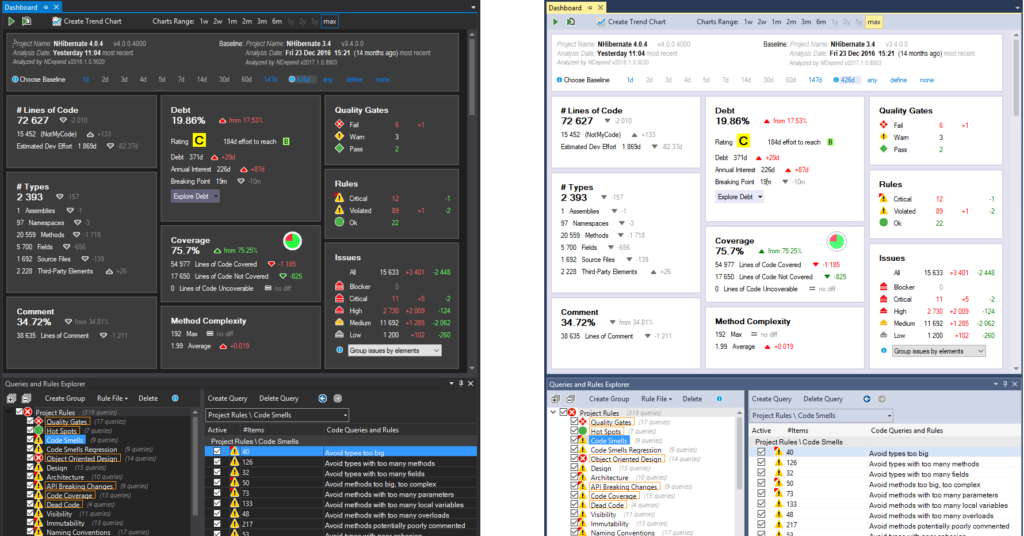The width and height of the screenshot is (1024, 536).
Task: Click yellow C debt rating badge in light dashboard
Action: 743,142
